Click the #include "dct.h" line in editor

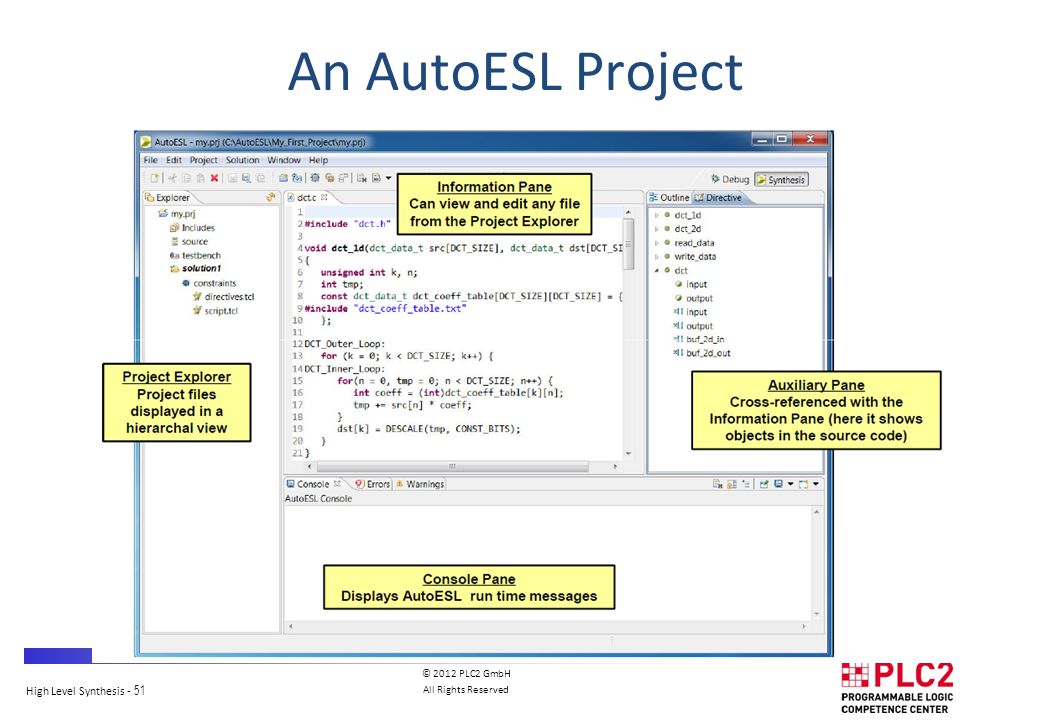[x=348, y=224]
